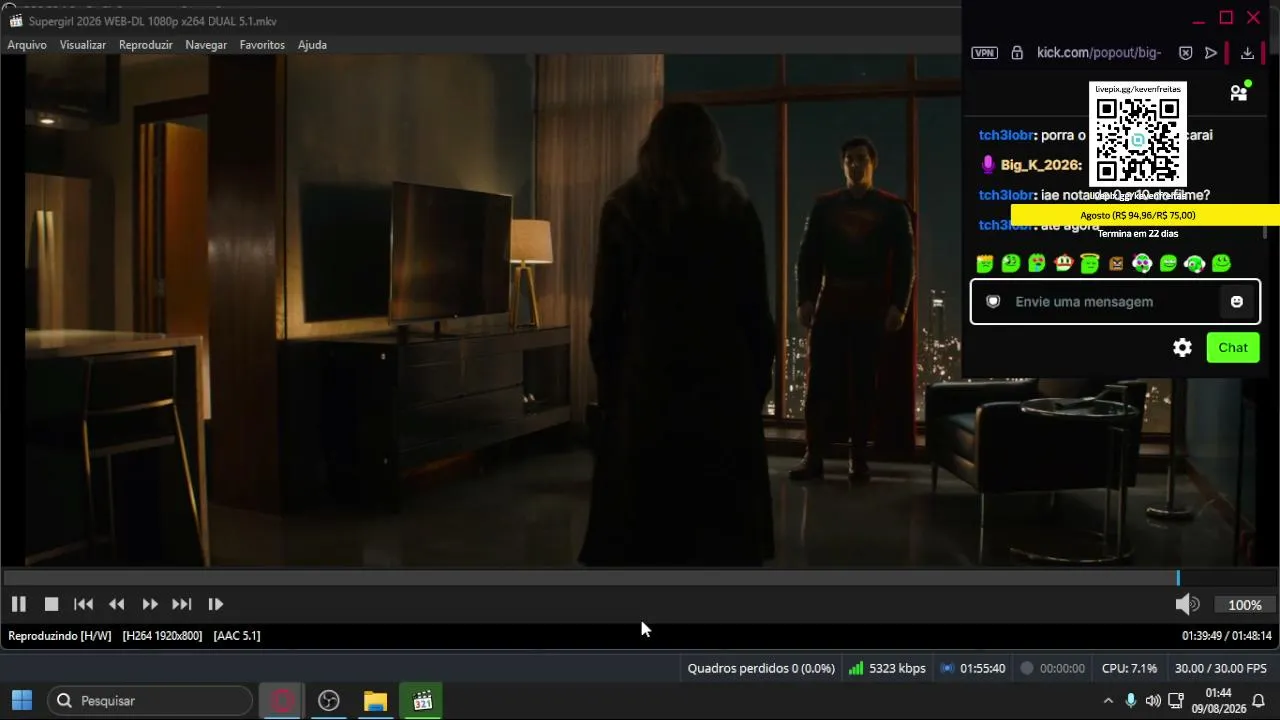Skip to the previous file
The image size is (1280, 720).
pyautogui.click(x=84, y=604)
